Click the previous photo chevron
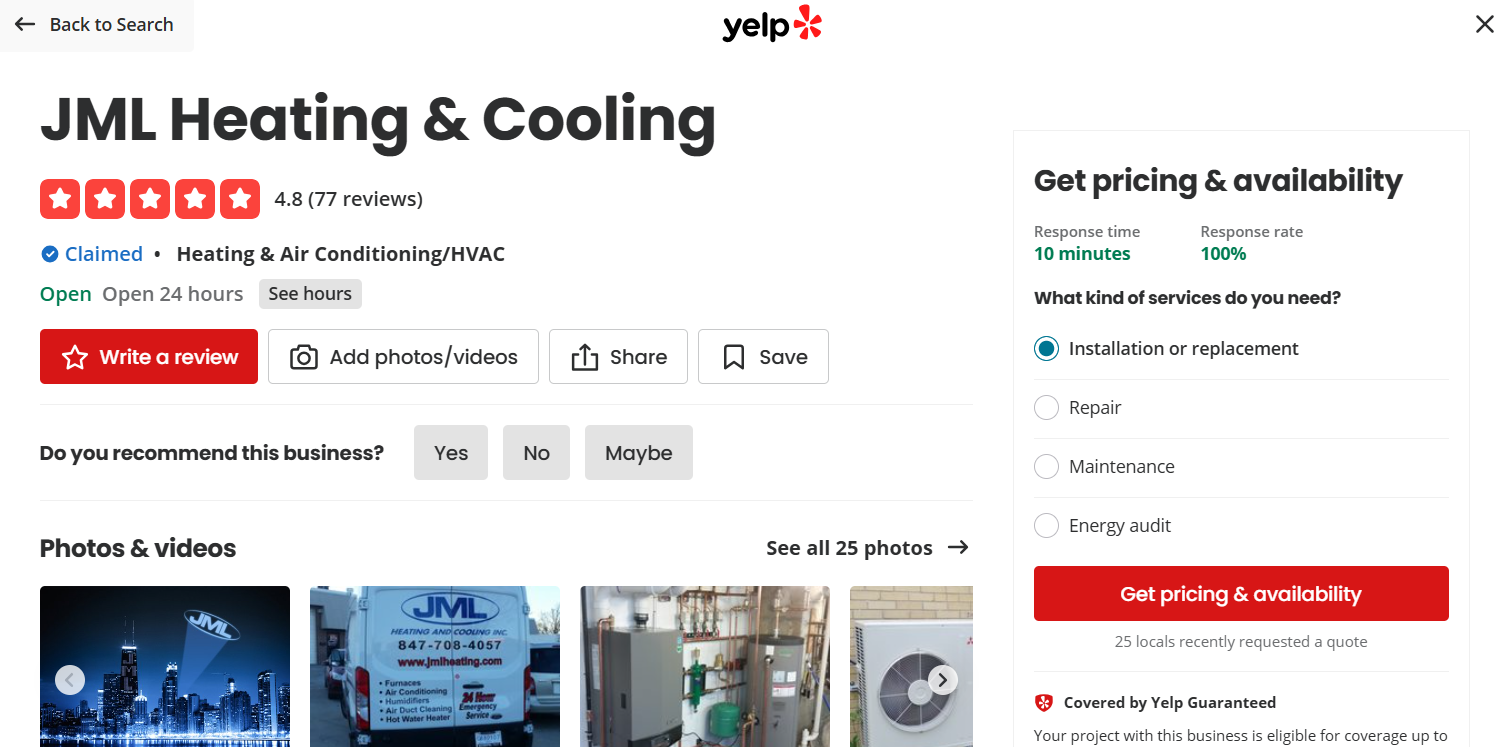This screenshot has width=1512, height=747. pyautogui.click(x=70, y=679)
